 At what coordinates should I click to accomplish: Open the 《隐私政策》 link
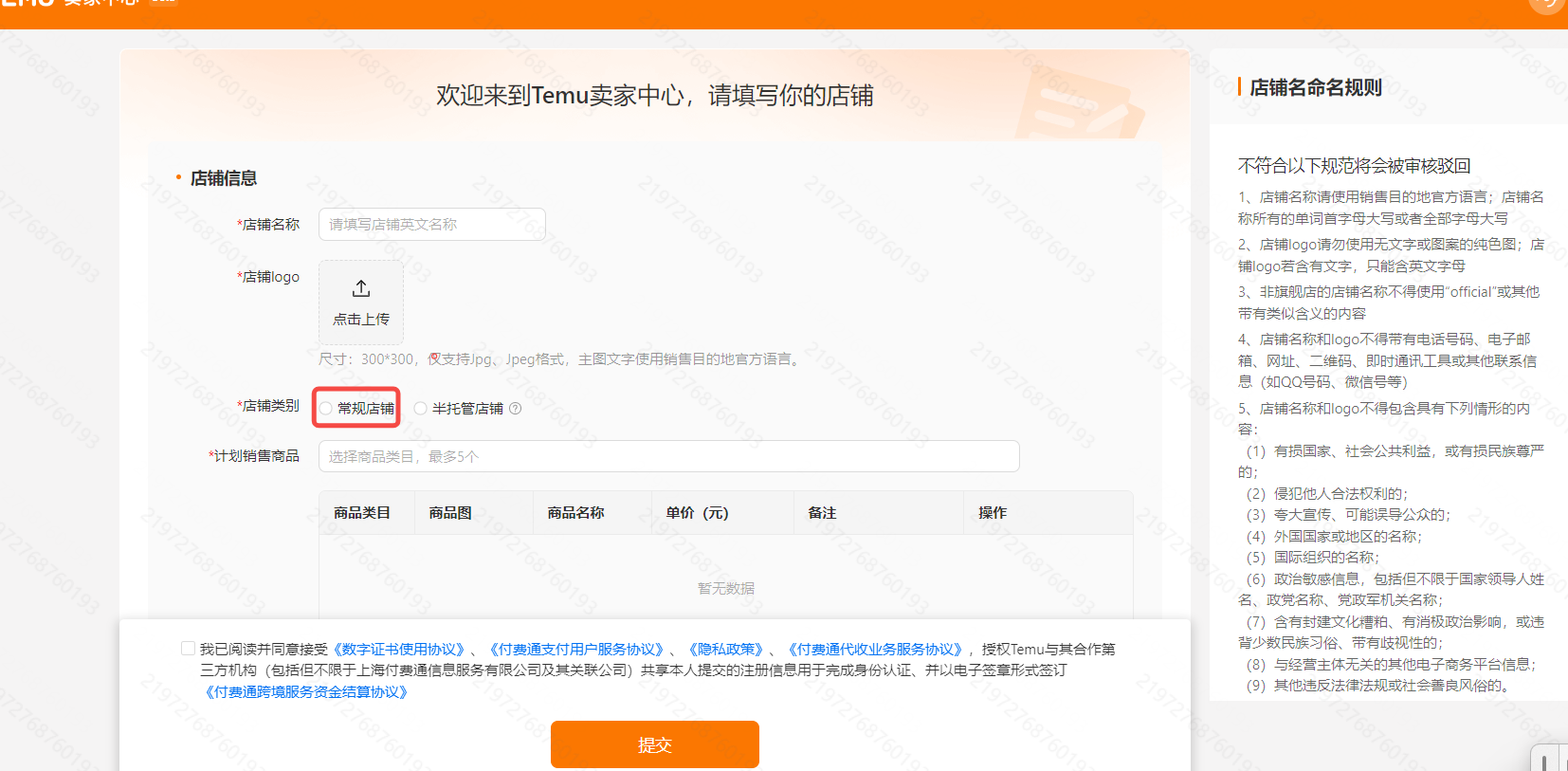pos(726,650)
